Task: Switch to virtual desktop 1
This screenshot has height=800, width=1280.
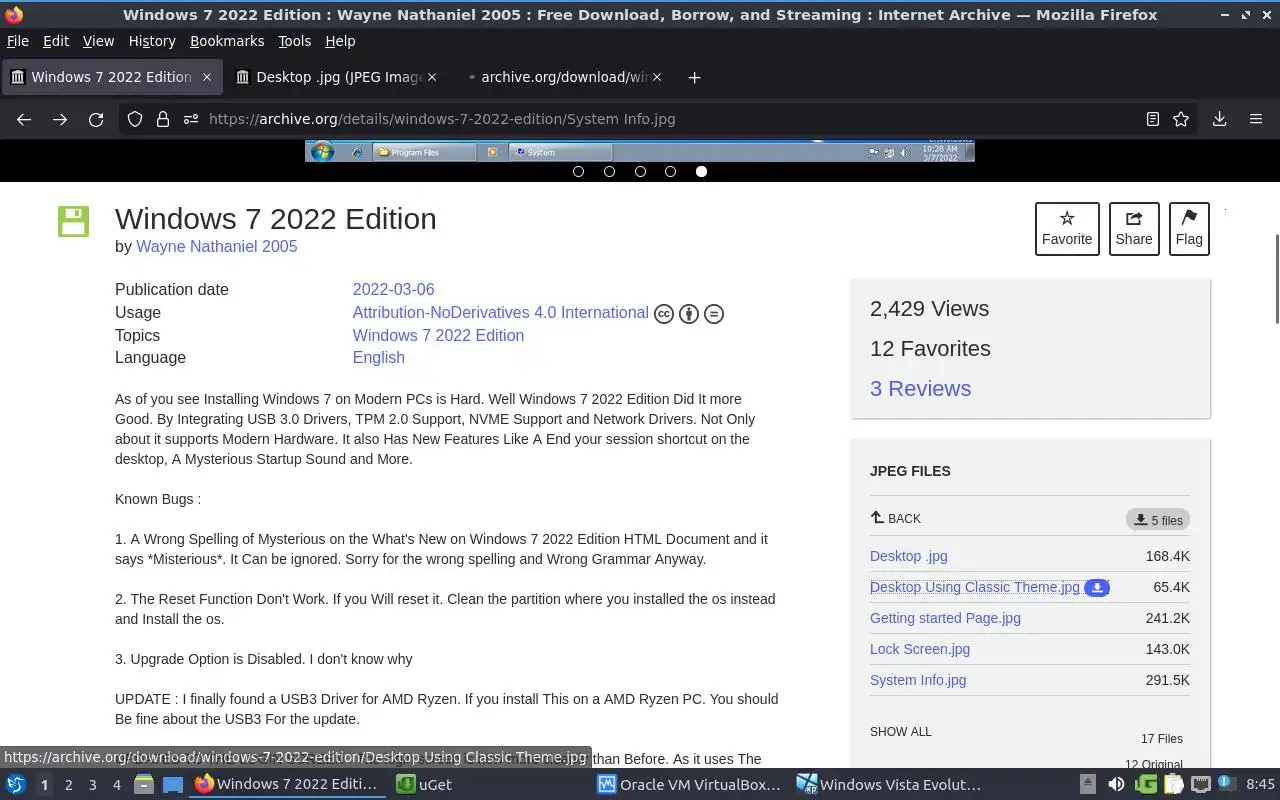Action: click(44, 785)
